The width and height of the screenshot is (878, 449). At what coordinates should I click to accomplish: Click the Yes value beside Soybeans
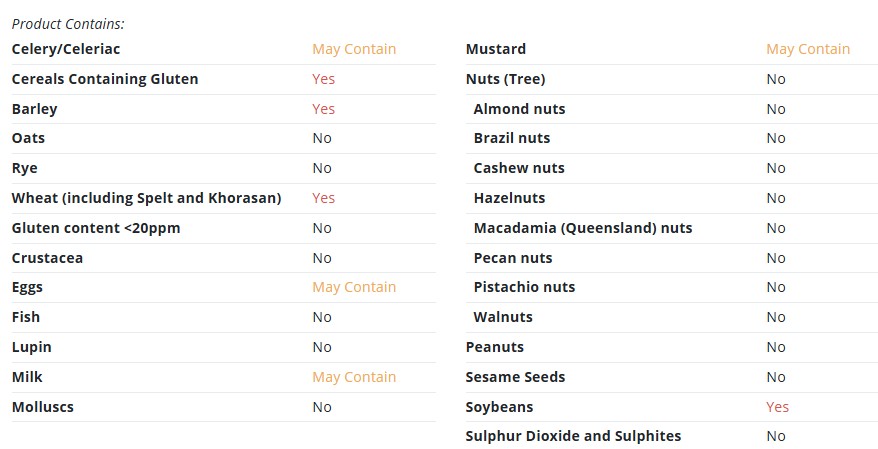(778, 407)
